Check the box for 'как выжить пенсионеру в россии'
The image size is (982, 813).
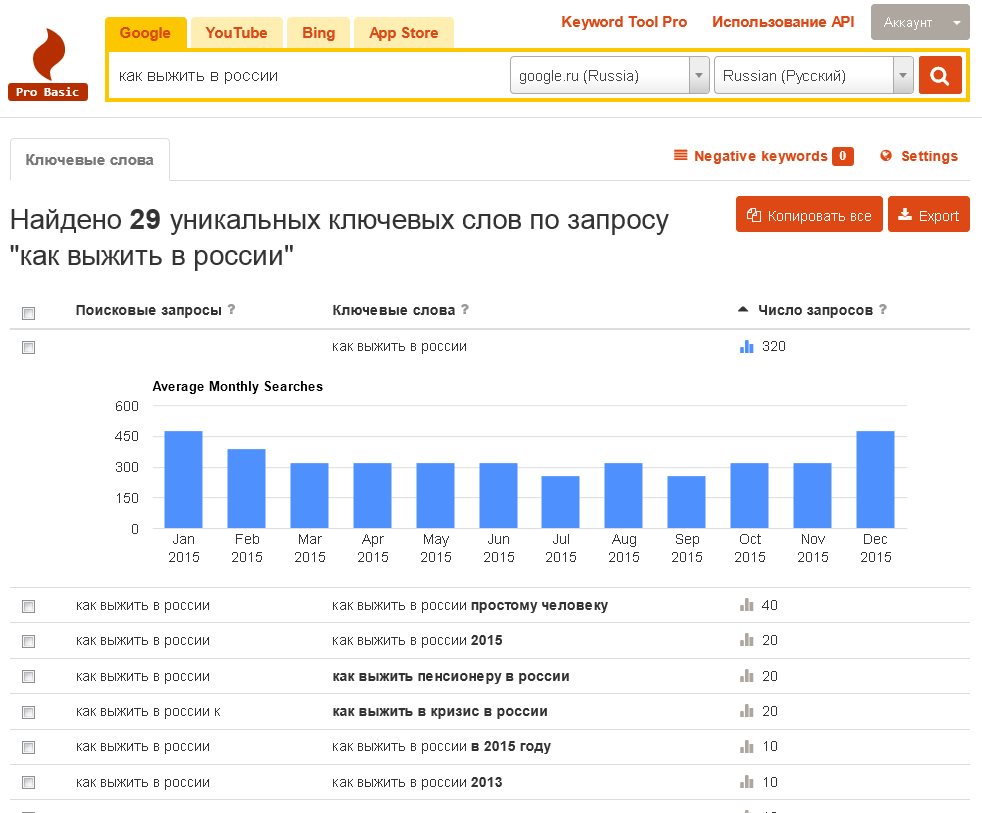(x=28, y=676)
